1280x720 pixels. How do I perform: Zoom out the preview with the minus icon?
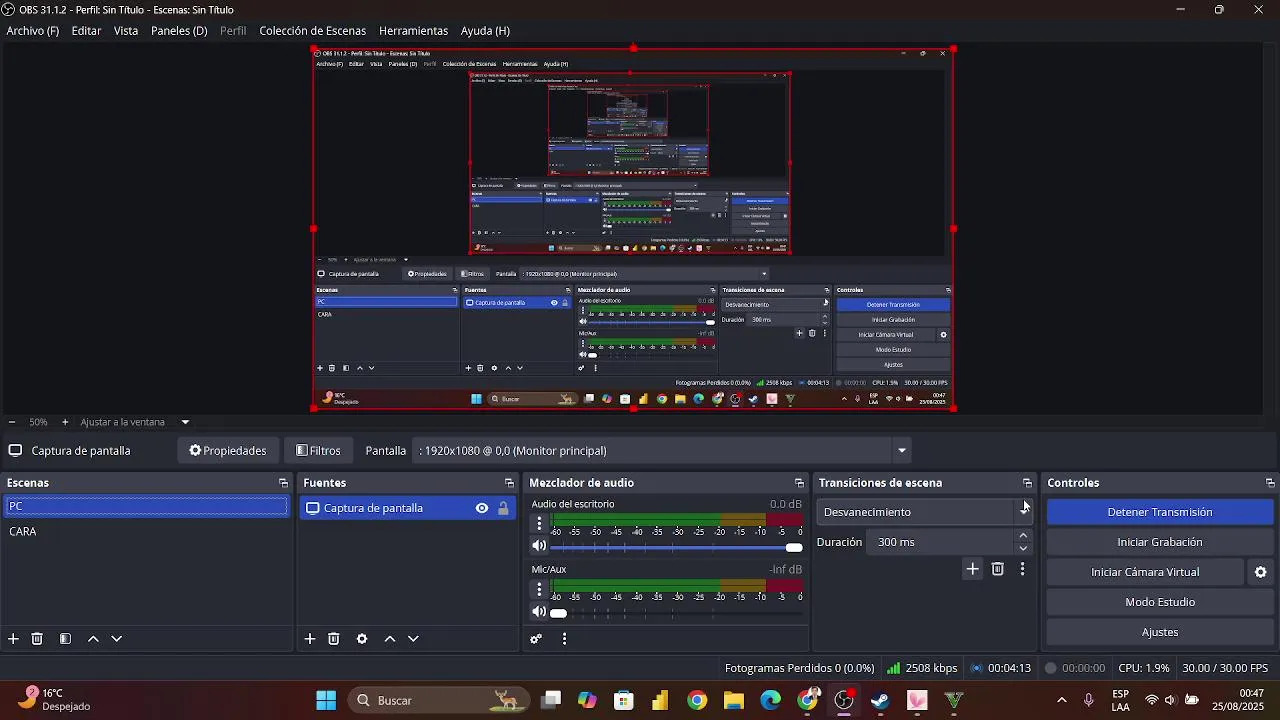pyautogui.click(x=11, y=422)
